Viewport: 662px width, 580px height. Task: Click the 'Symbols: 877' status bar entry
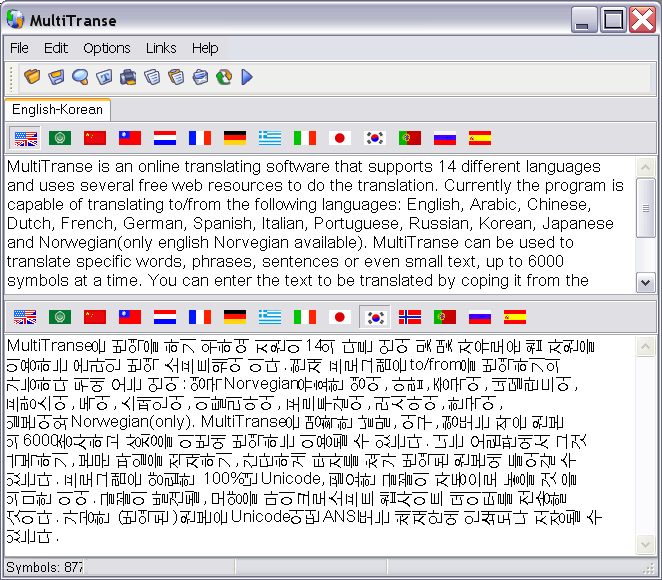(x=45, y=567)
